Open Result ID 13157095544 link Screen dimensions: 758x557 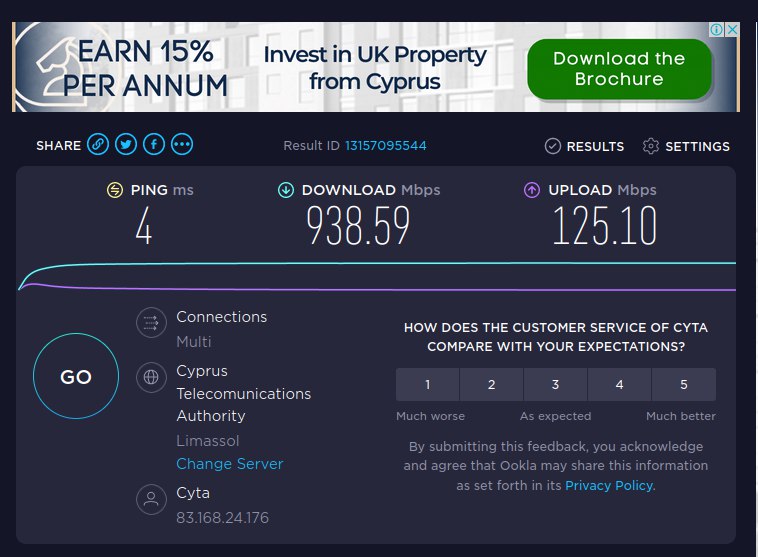tap(386, 146)
